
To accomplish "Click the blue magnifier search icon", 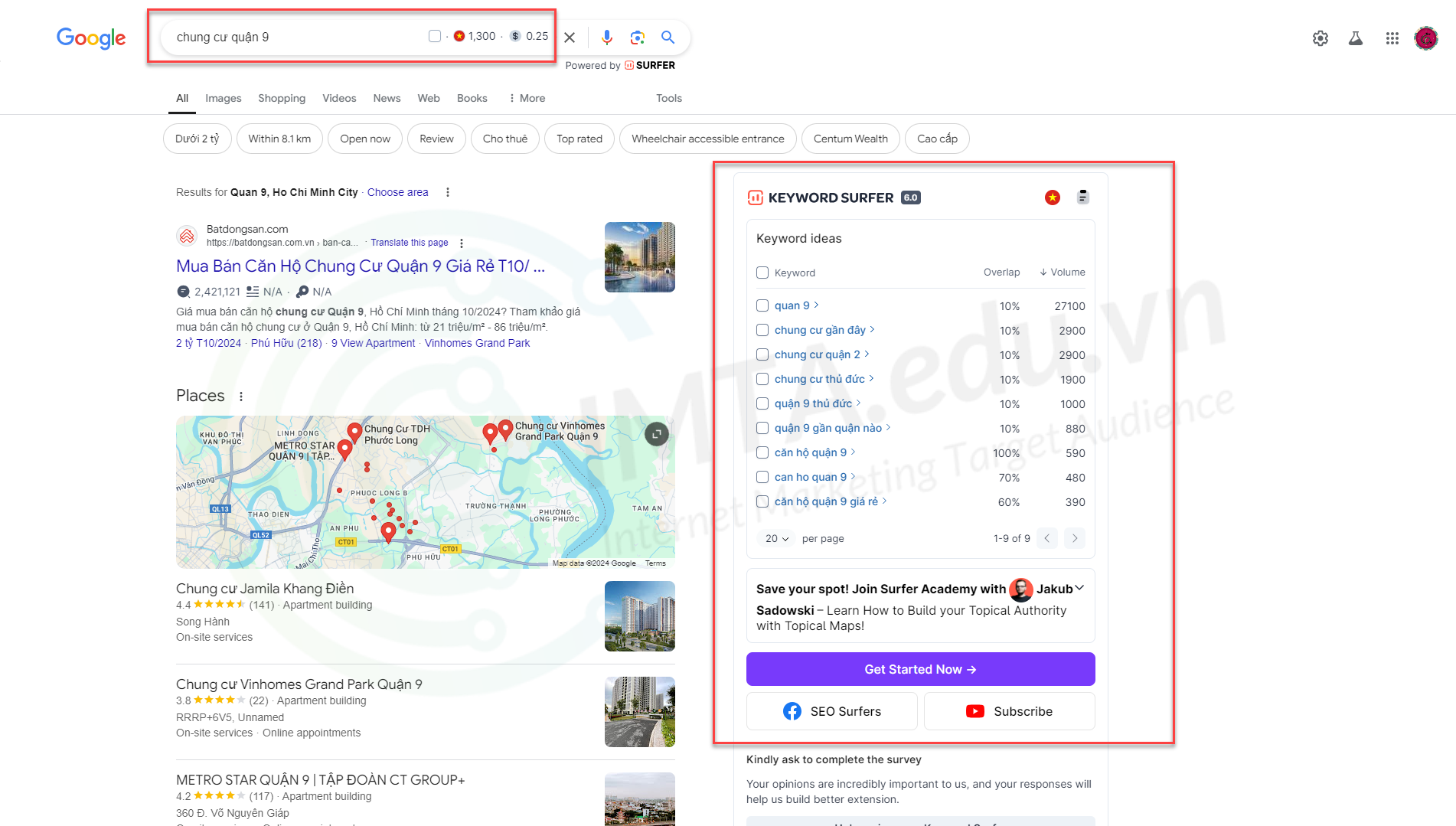I will (x=668, y=37).
